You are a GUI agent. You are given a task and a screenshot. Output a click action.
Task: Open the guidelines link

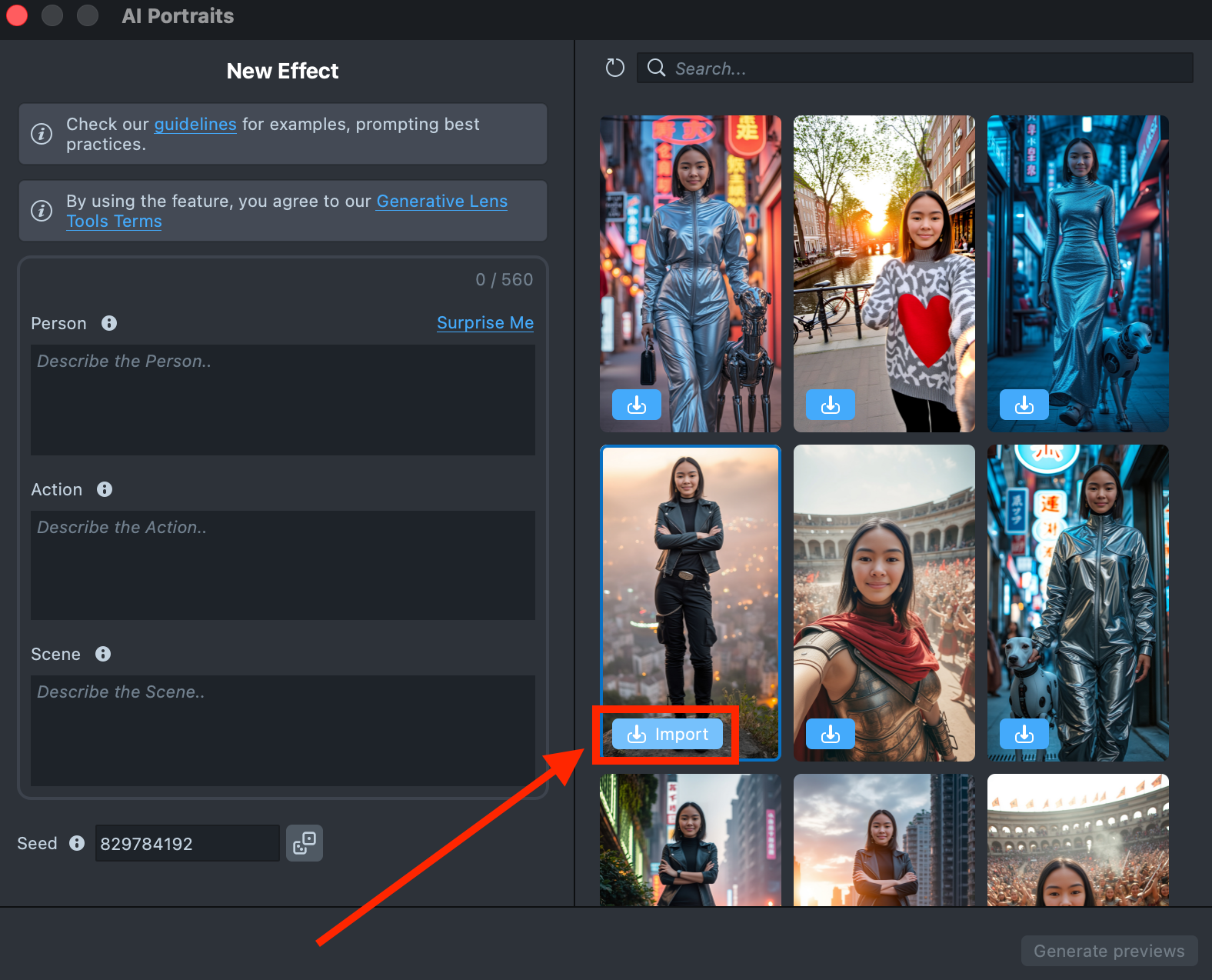[x=195, y=125]
